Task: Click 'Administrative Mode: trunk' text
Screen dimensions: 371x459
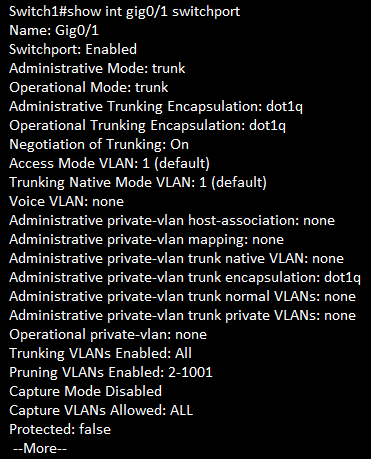Action: click(97, 68)
